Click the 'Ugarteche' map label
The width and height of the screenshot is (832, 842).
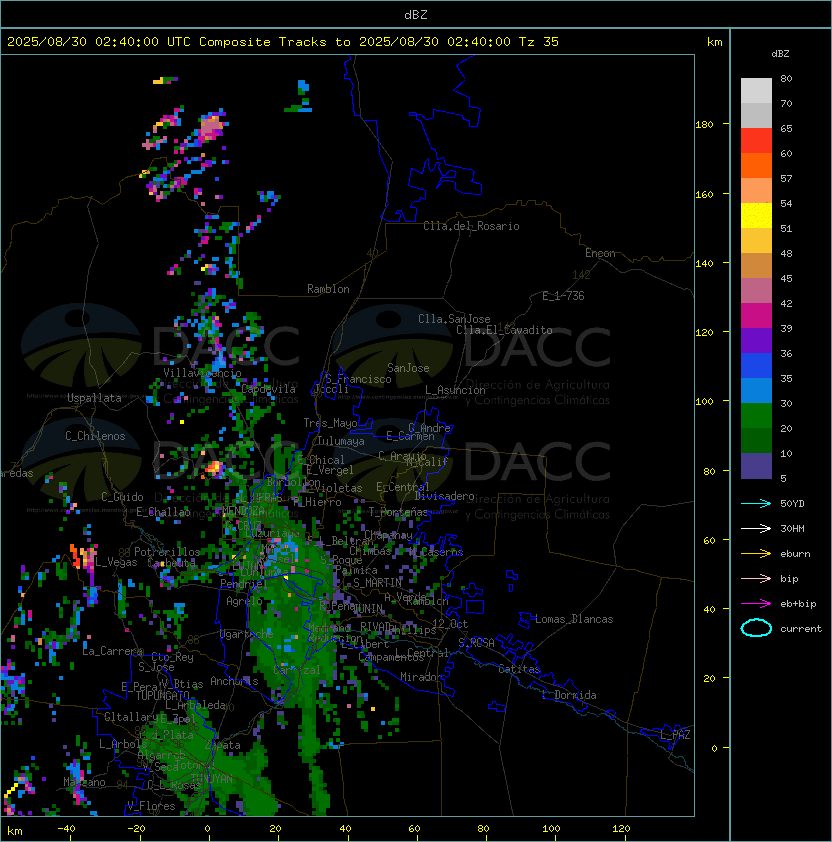coord(247,634)
